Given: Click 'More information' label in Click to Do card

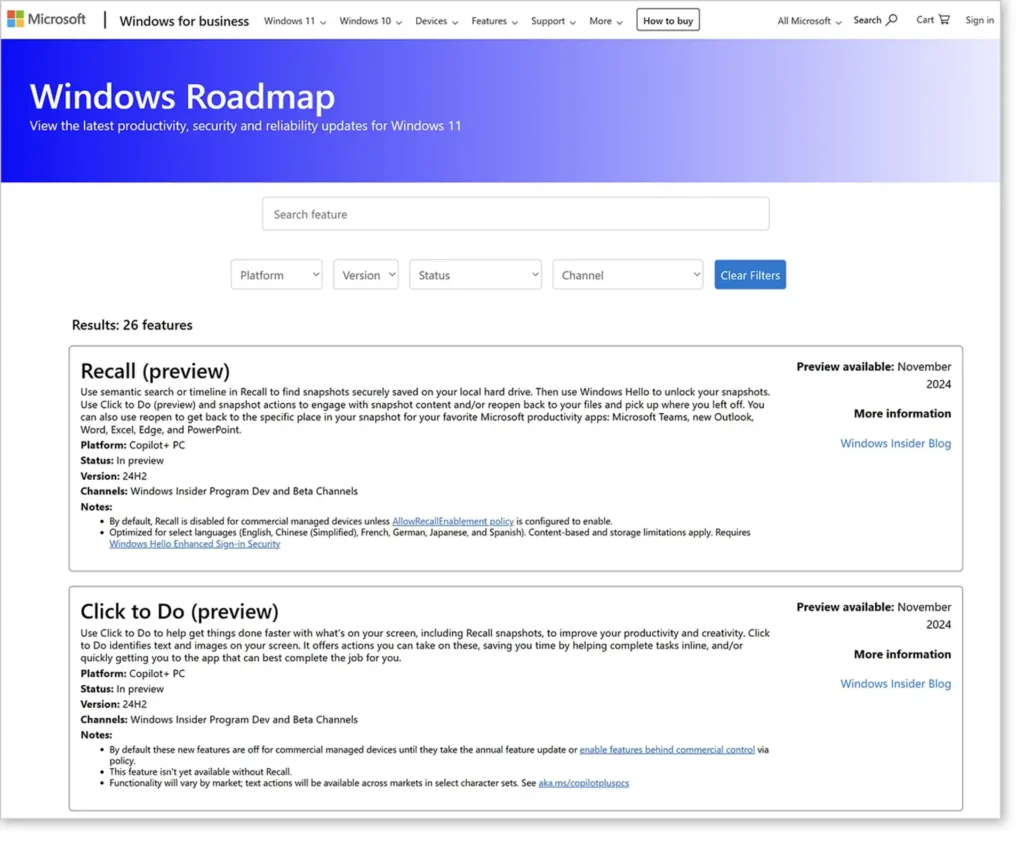Looking at the screenshot, I should [902, 654].
